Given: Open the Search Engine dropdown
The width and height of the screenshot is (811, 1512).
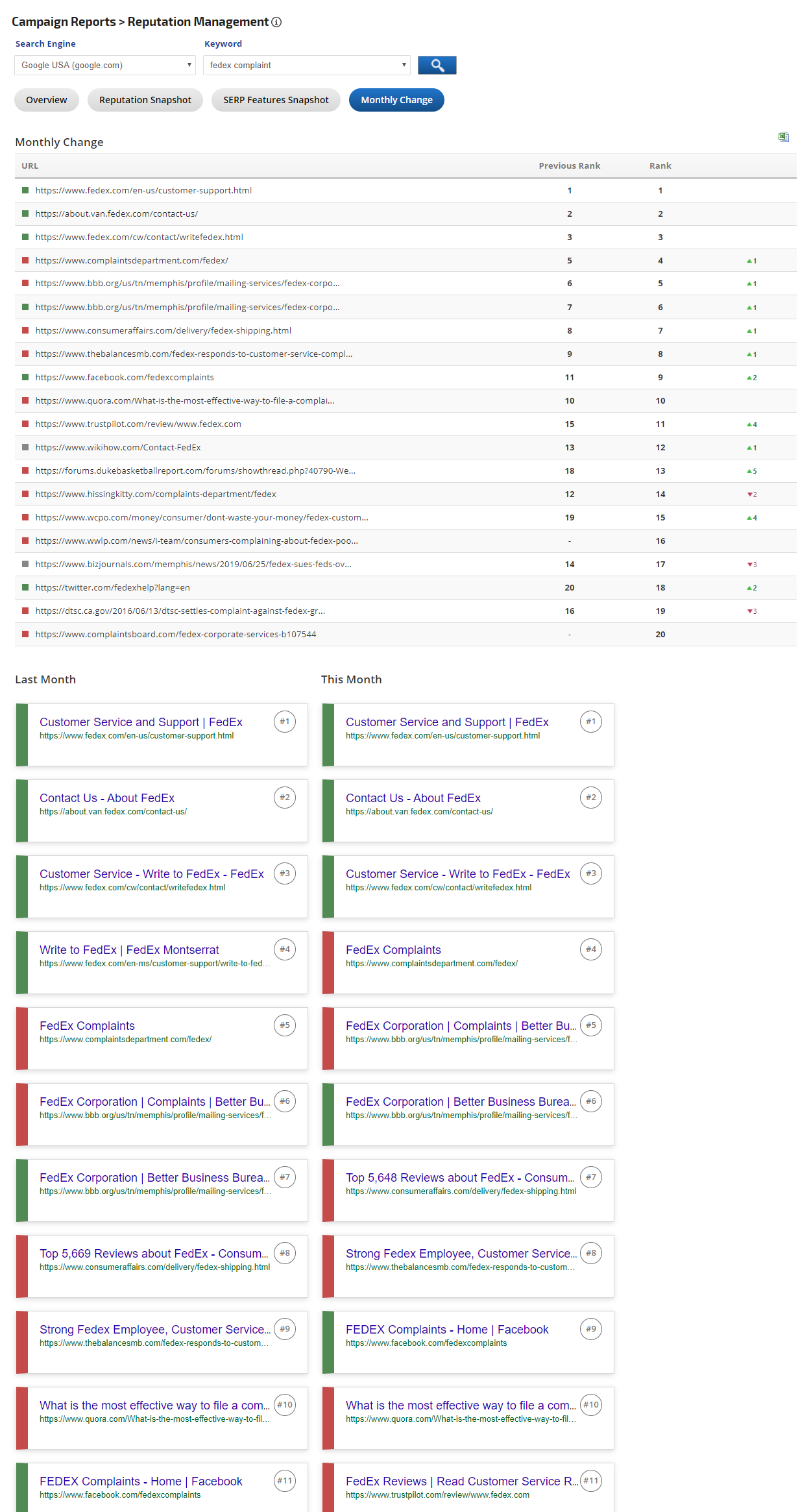Looking at the screenshot, I should pos(104,66).
